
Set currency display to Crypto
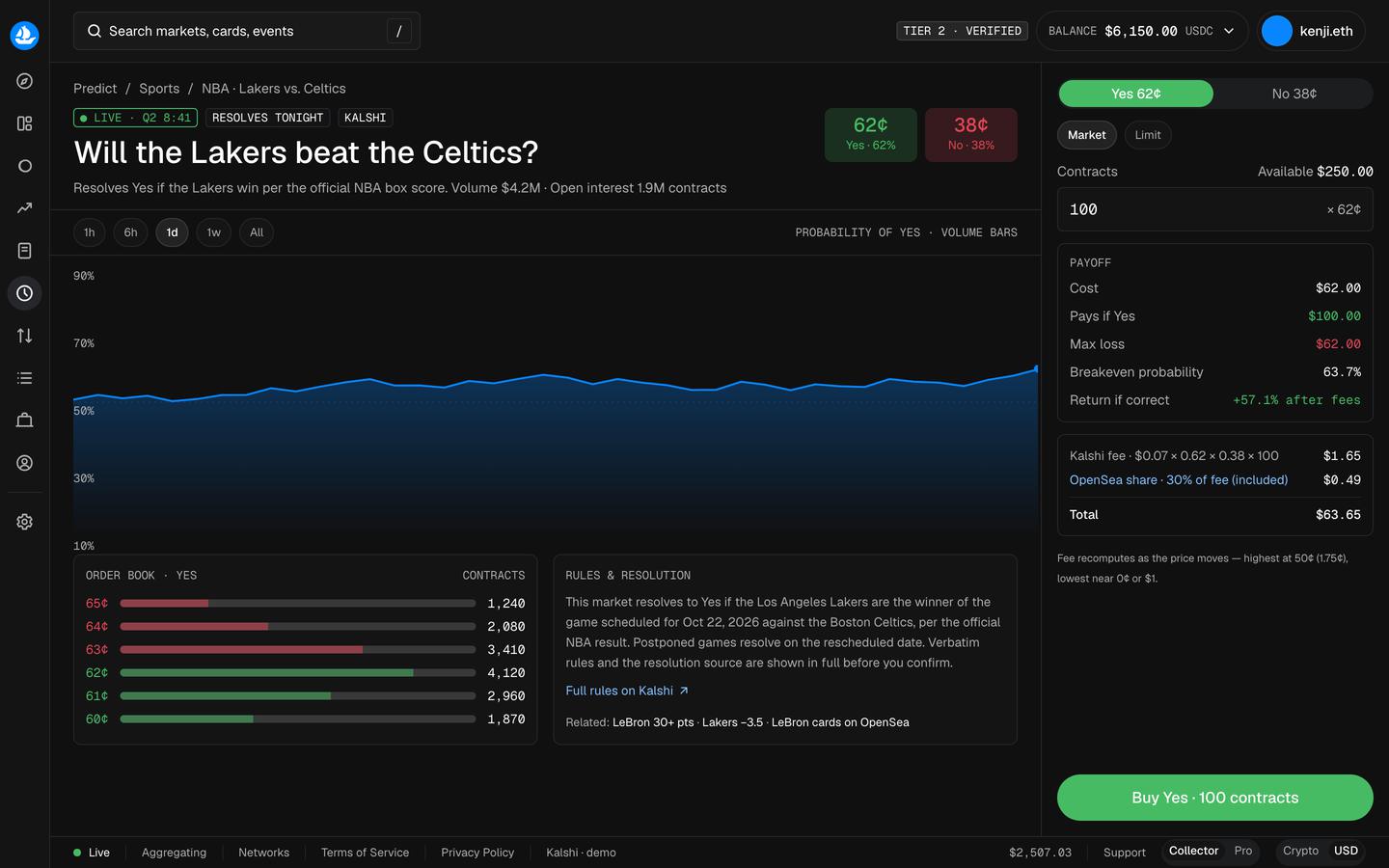[x=1300, y=851]
